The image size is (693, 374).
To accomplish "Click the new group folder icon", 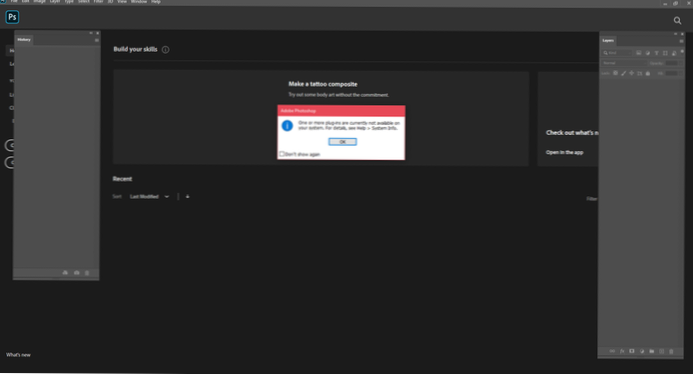I will [x=651, y=351].
